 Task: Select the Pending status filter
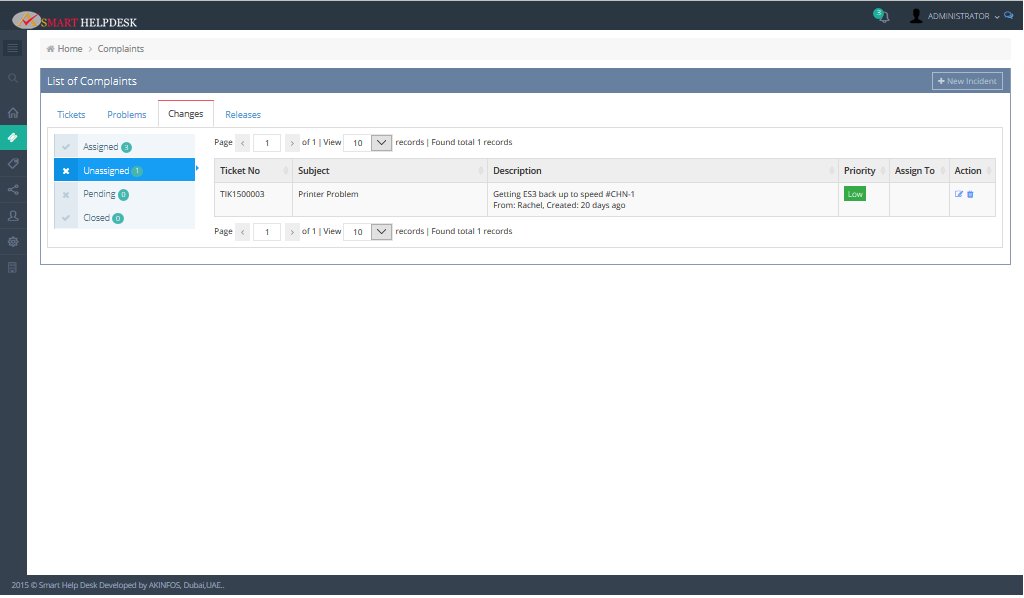tap(99, 194)
